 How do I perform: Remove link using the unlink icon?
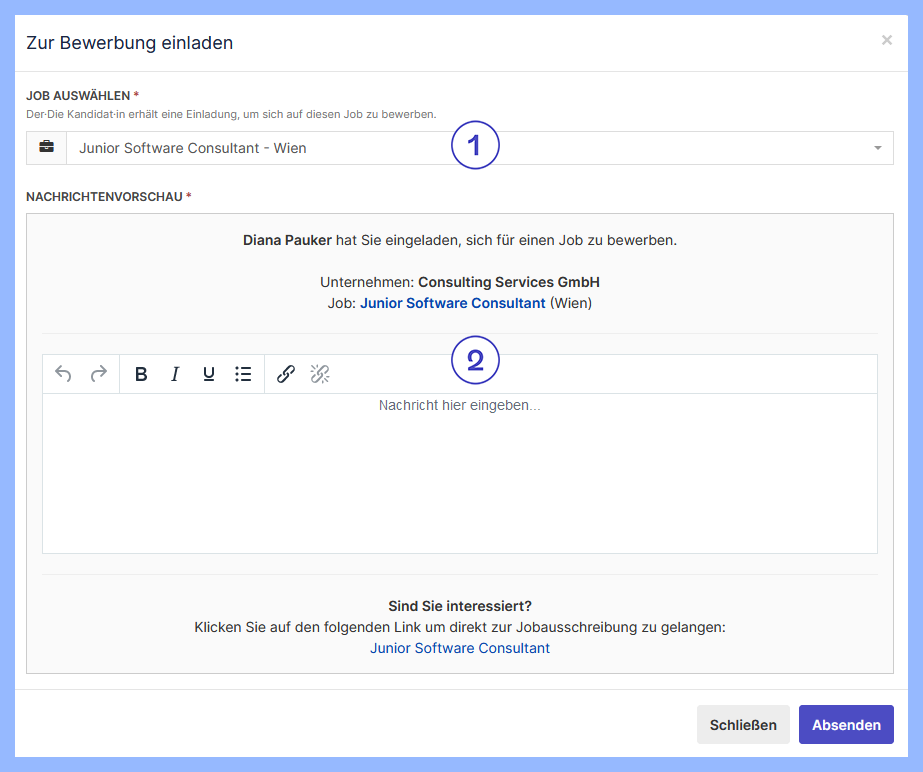[320, 374]
